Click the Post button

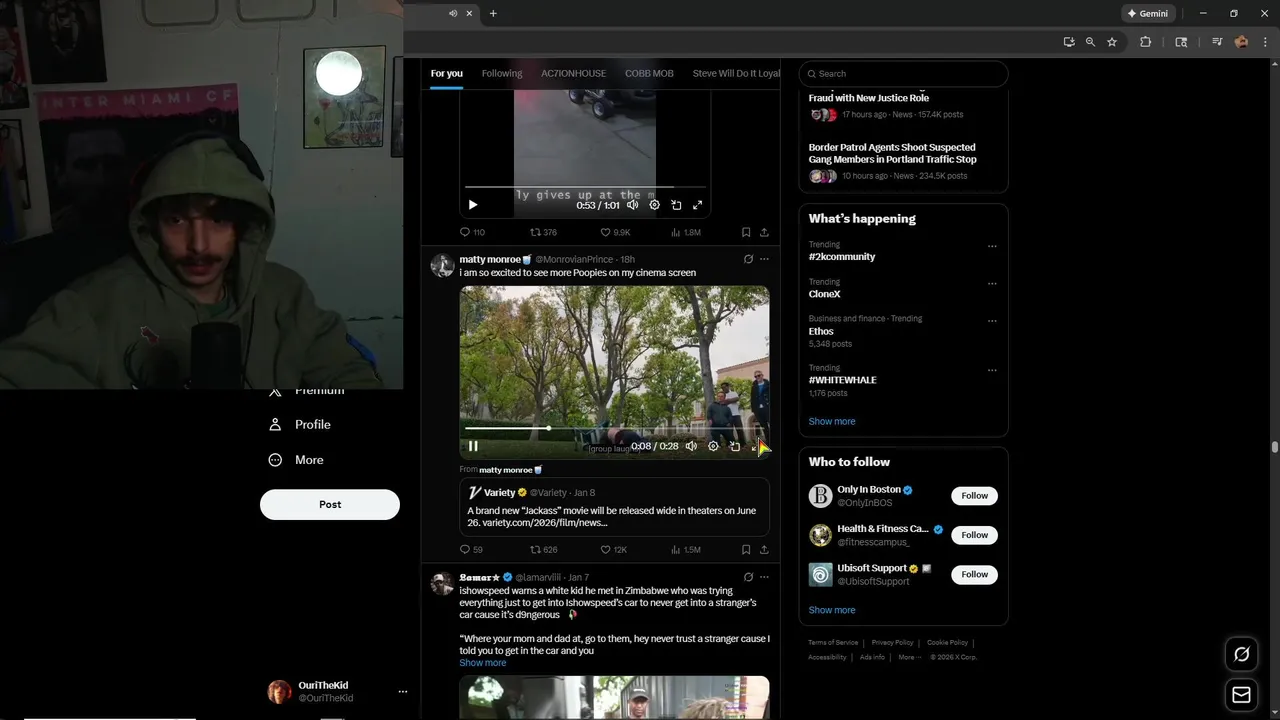click(330, 504)
